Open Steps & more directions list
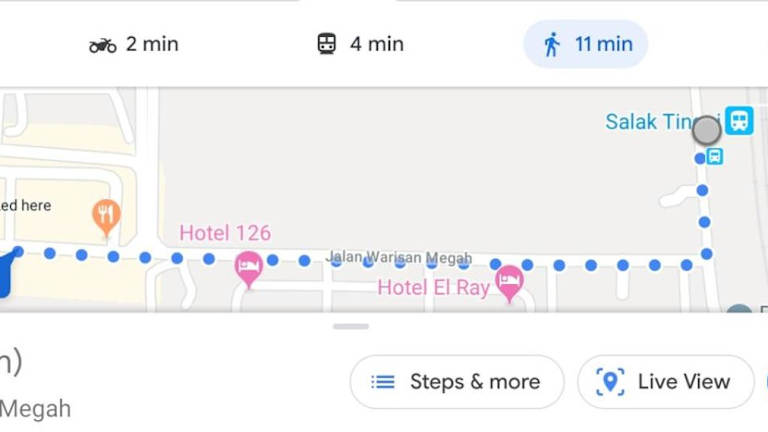This screenshot has width=768, height=432. coord(456,382)
